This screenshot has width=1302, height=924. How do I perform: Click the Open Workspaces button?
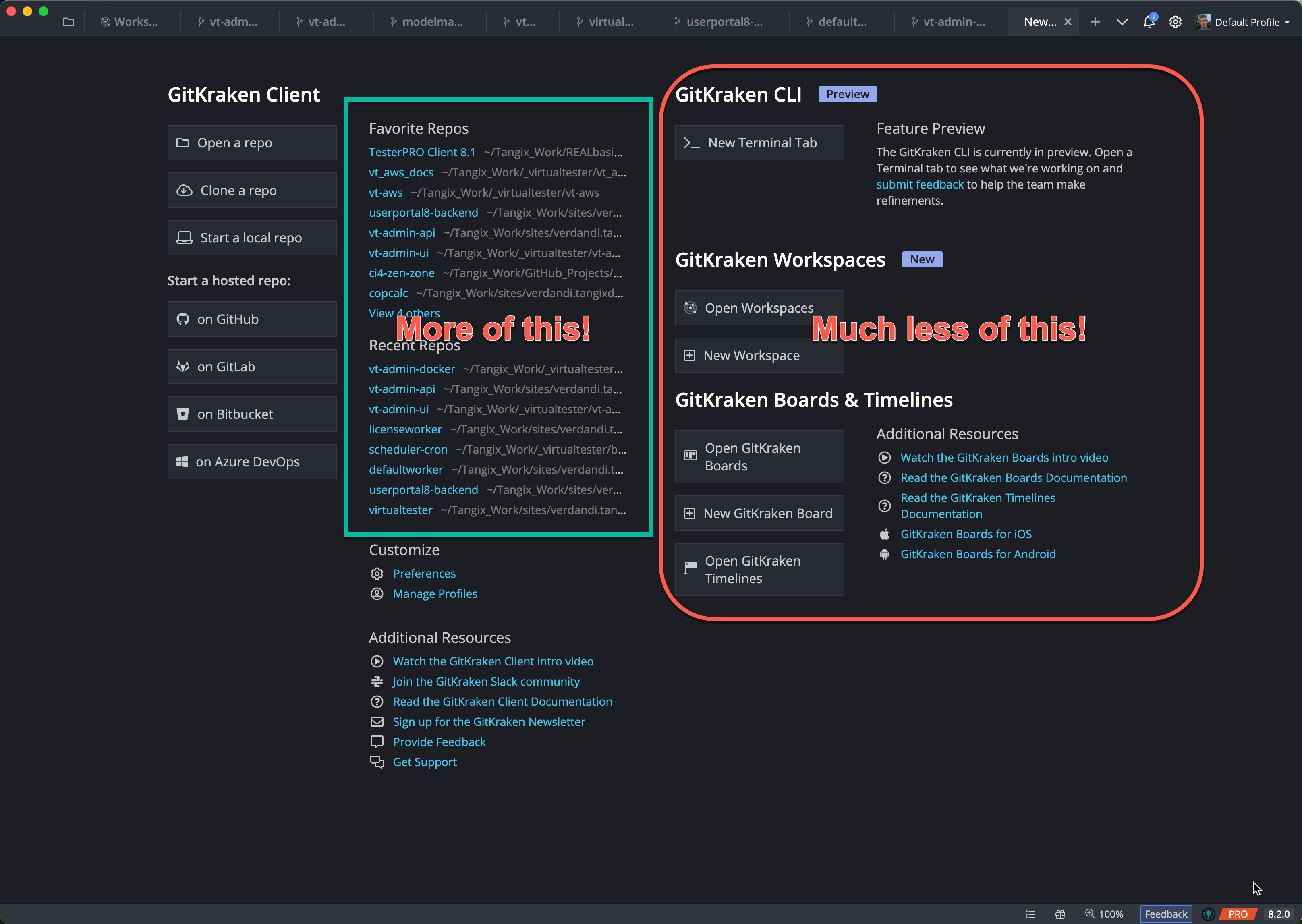click(759, 308)
